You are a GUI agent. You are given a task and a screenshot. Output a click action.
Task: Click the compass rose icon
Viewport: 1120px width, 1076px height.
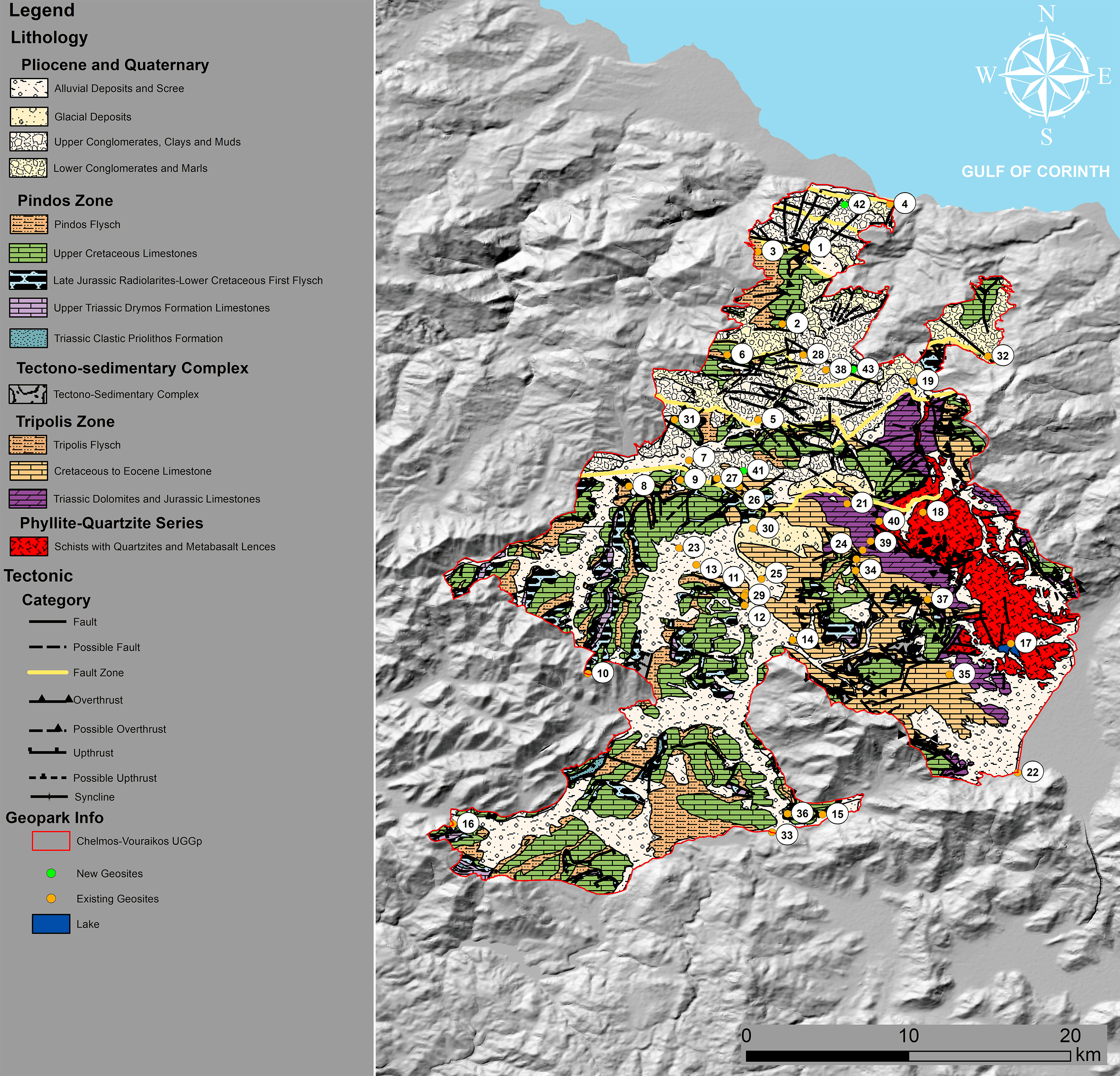point(1046,75)
